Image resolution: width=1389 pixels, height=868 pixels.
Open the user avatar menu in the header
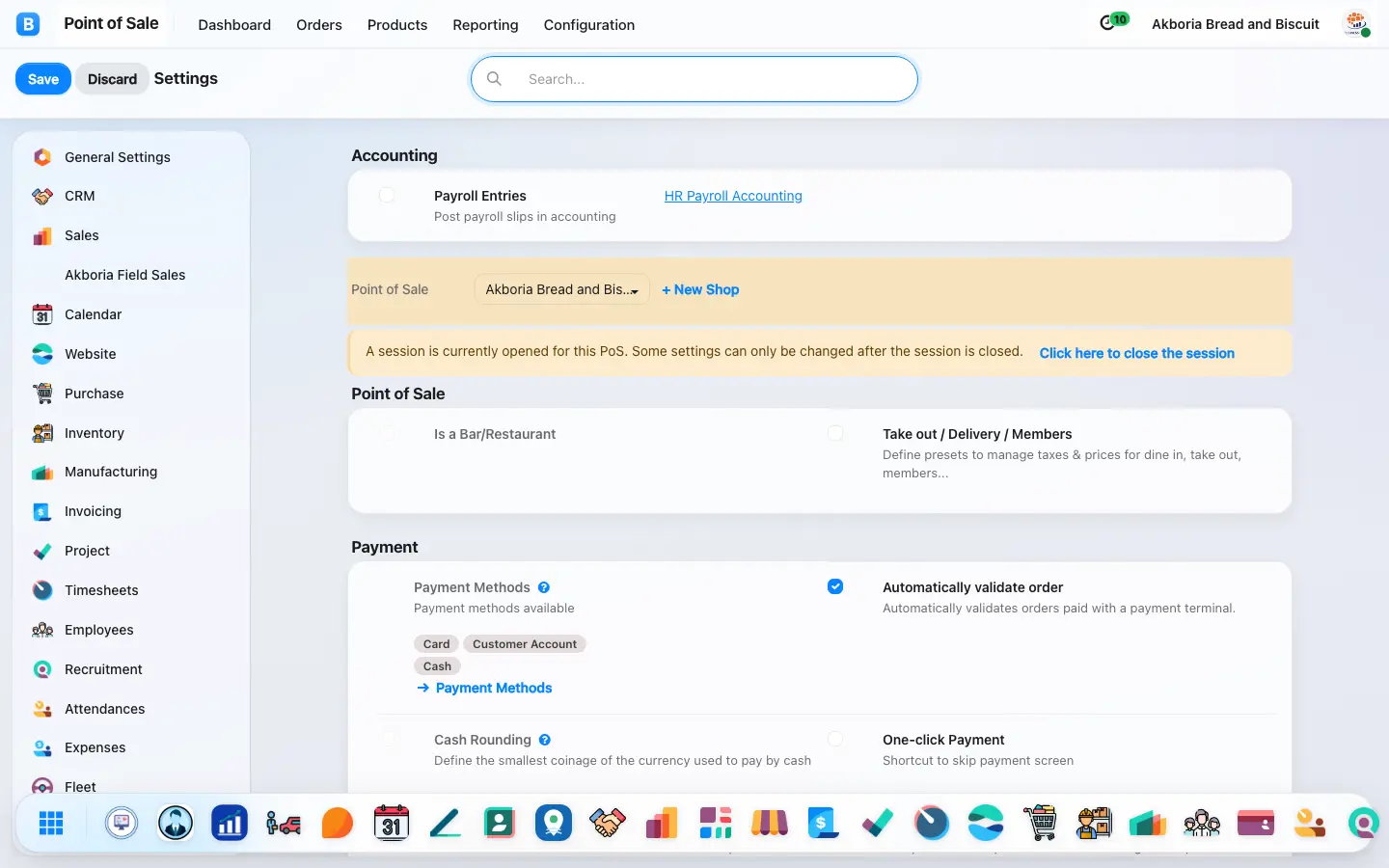tap(1357, 24)
